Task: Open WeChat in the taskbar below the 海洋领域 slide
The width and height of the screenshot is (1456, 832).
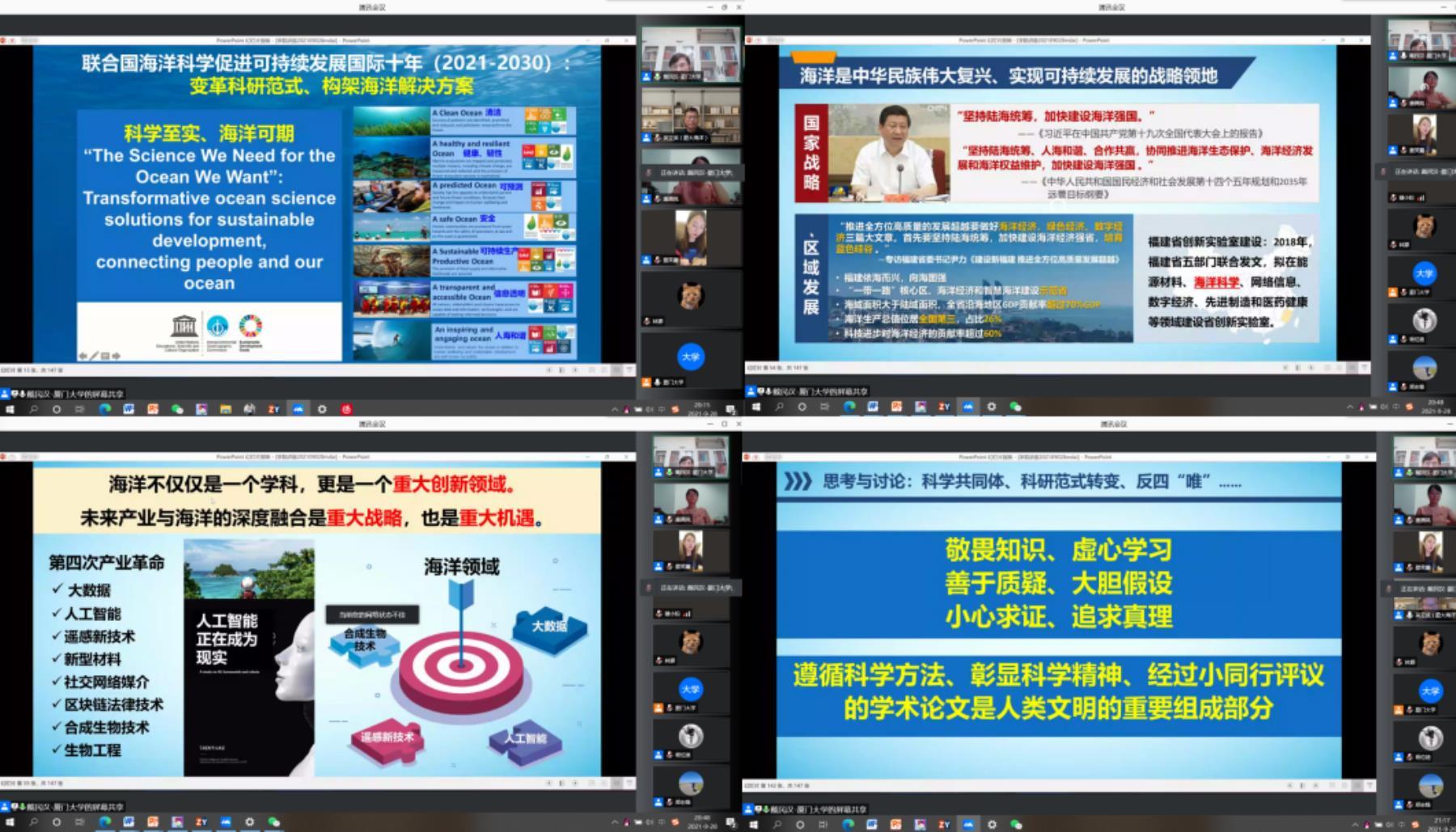Action: [x=273, y=822]
